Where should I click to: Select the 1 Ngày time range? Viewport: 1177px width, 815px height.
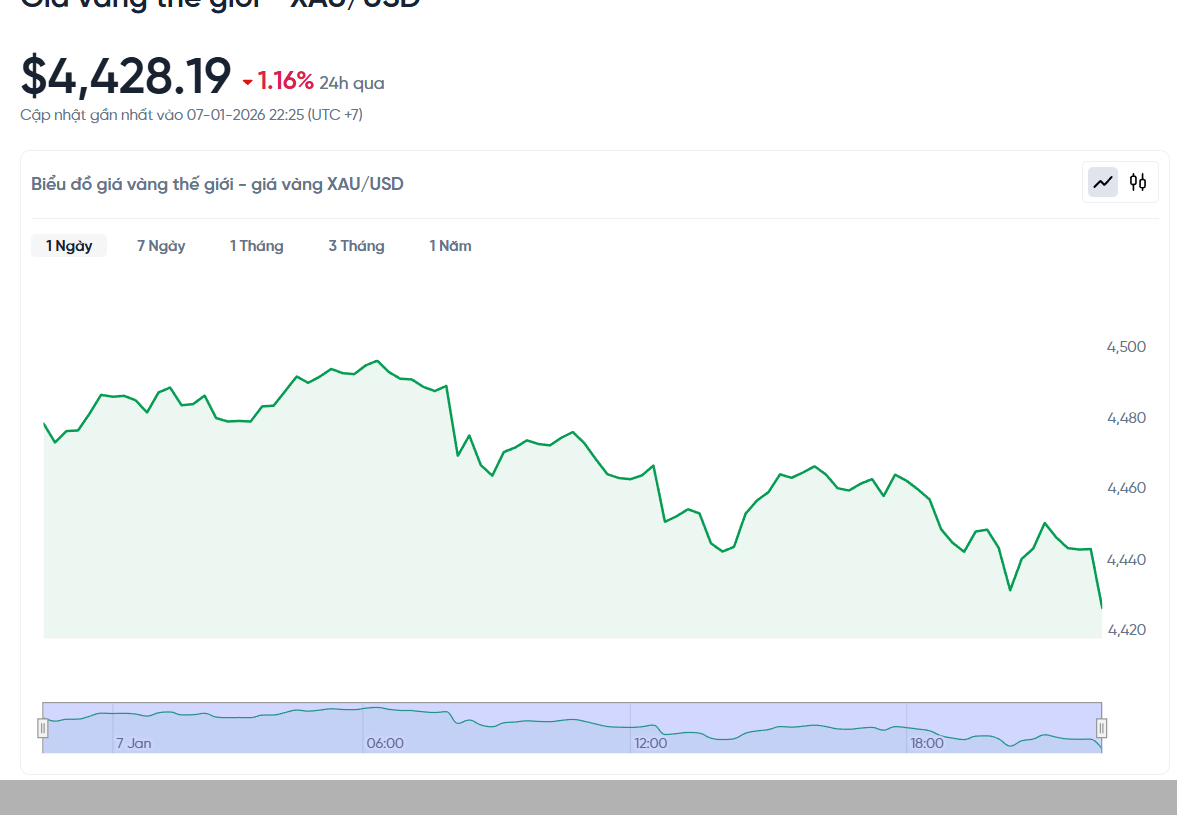69,246
